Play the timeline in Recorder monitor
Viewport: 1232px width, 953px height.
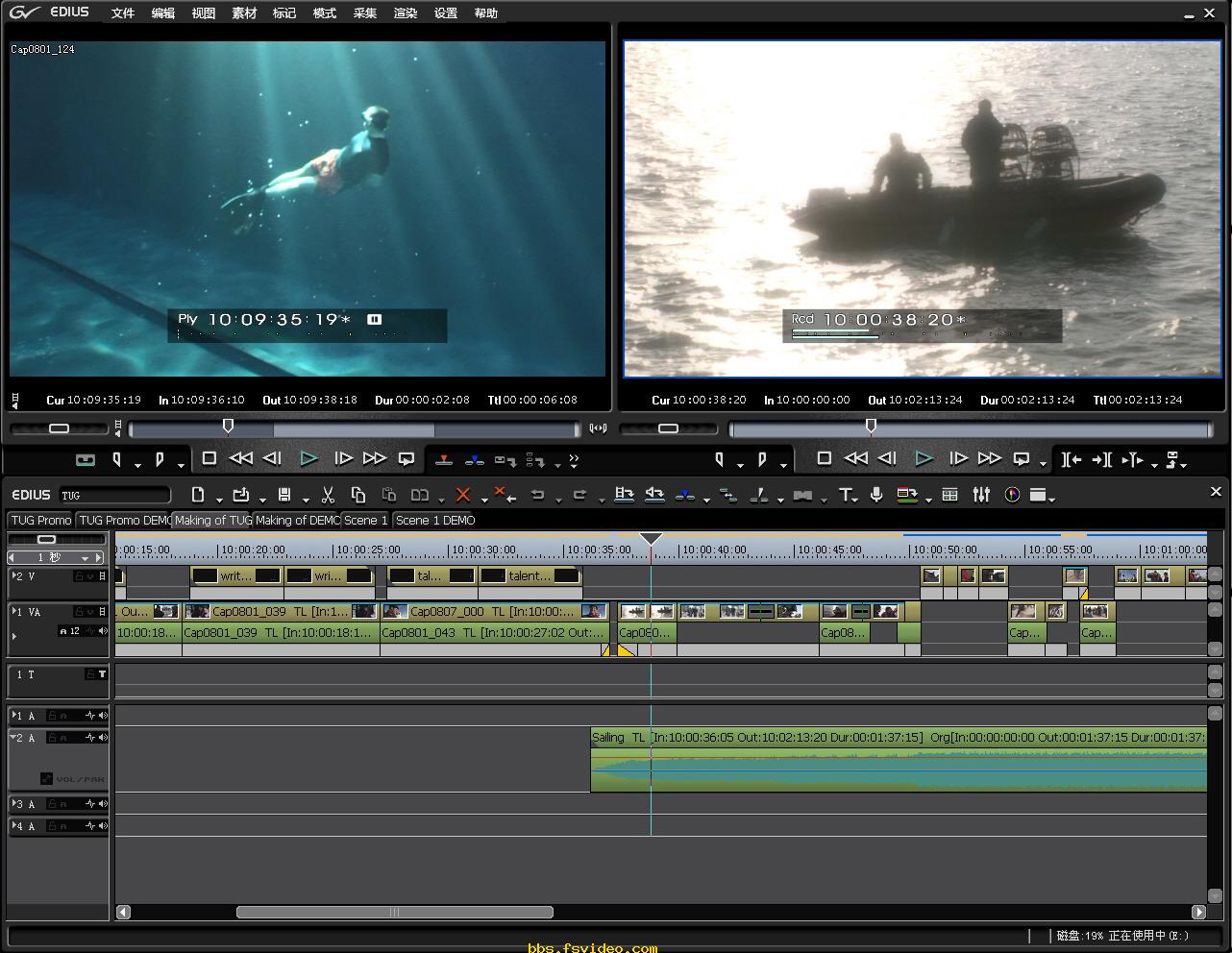[x=924, y=459]
